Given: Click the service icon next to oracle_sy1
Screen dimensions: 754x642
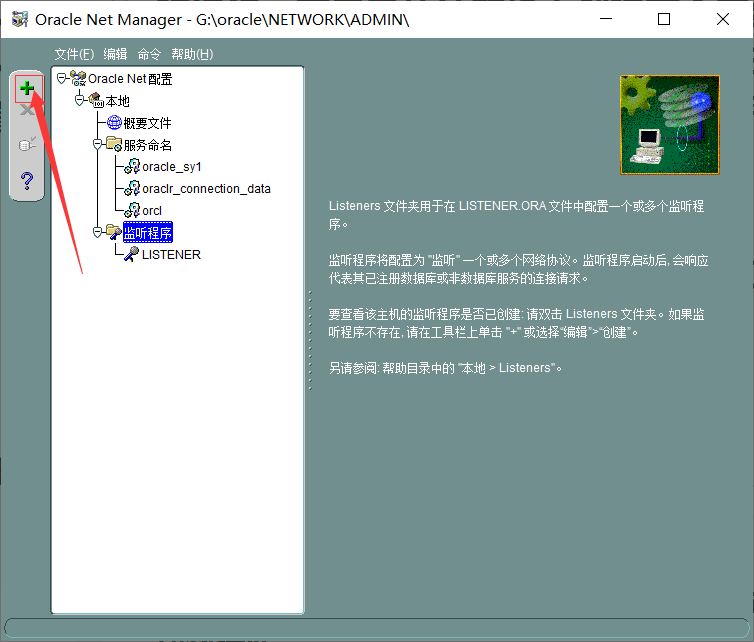Looking at the screenshot, I should point(132,166).
